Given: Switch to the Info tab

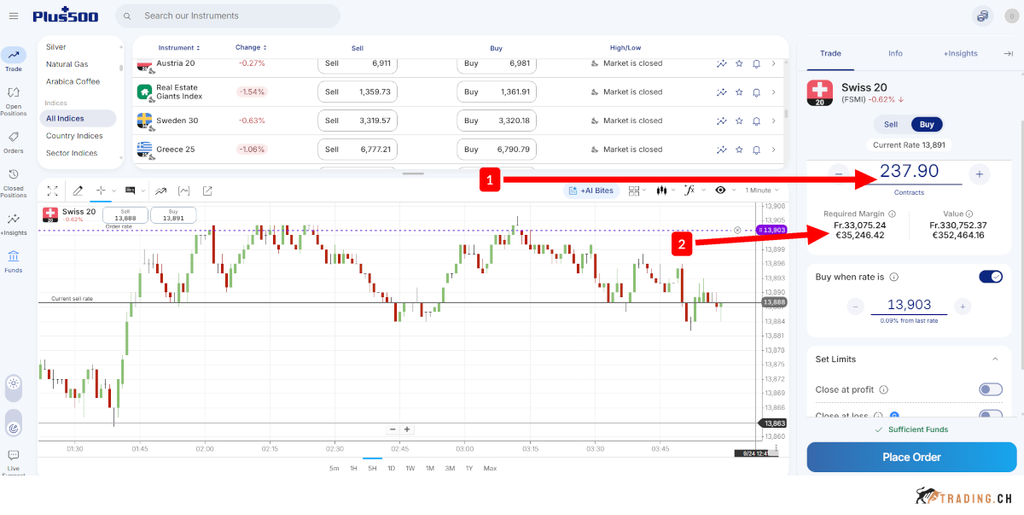Looking at the screenshot, I should pos(895,54).
